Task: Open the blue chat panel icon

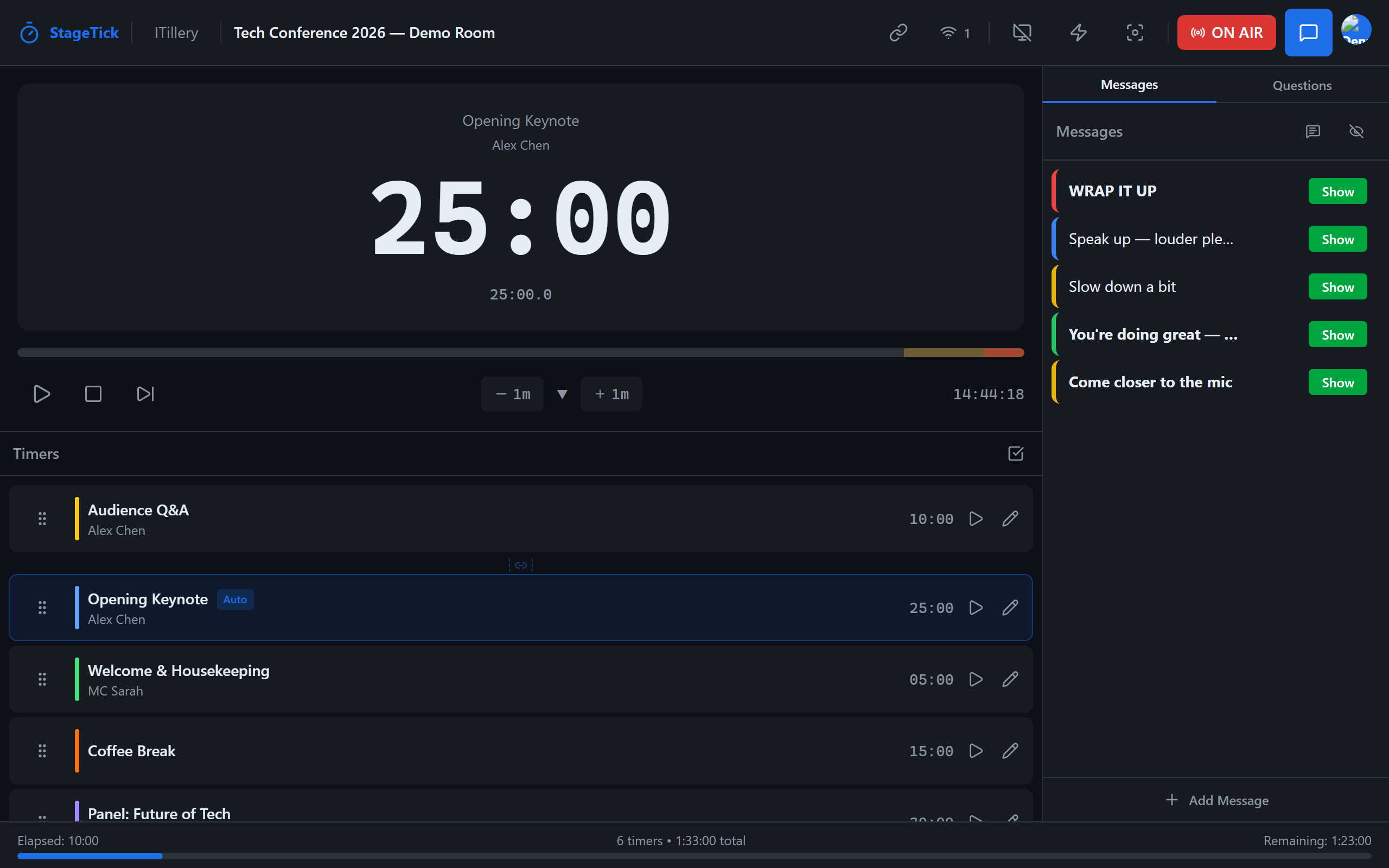Action: click(1308, 33)
